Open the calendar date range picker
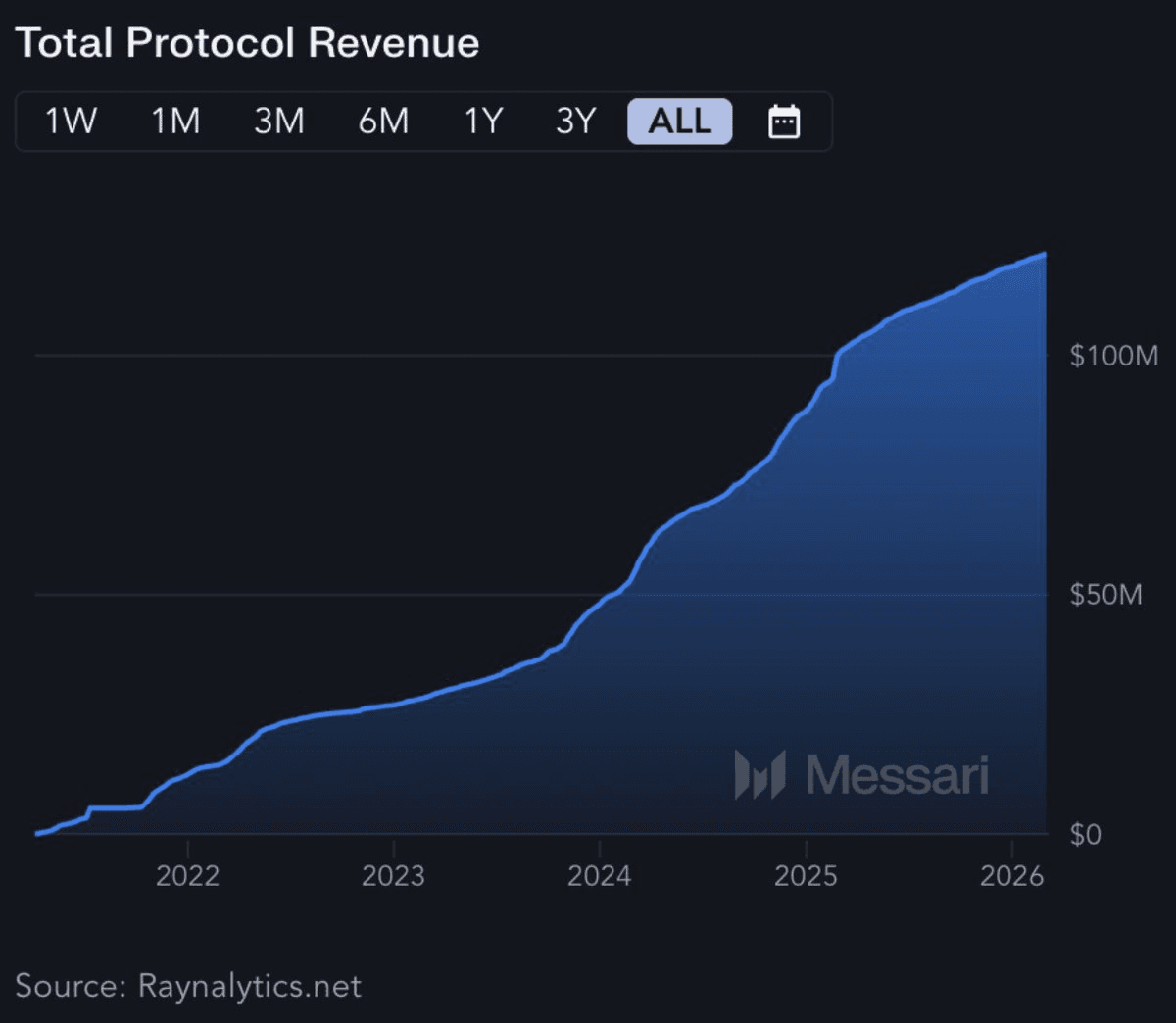The width and height of the screenshot is (1176, 1023). click(783, 122)
